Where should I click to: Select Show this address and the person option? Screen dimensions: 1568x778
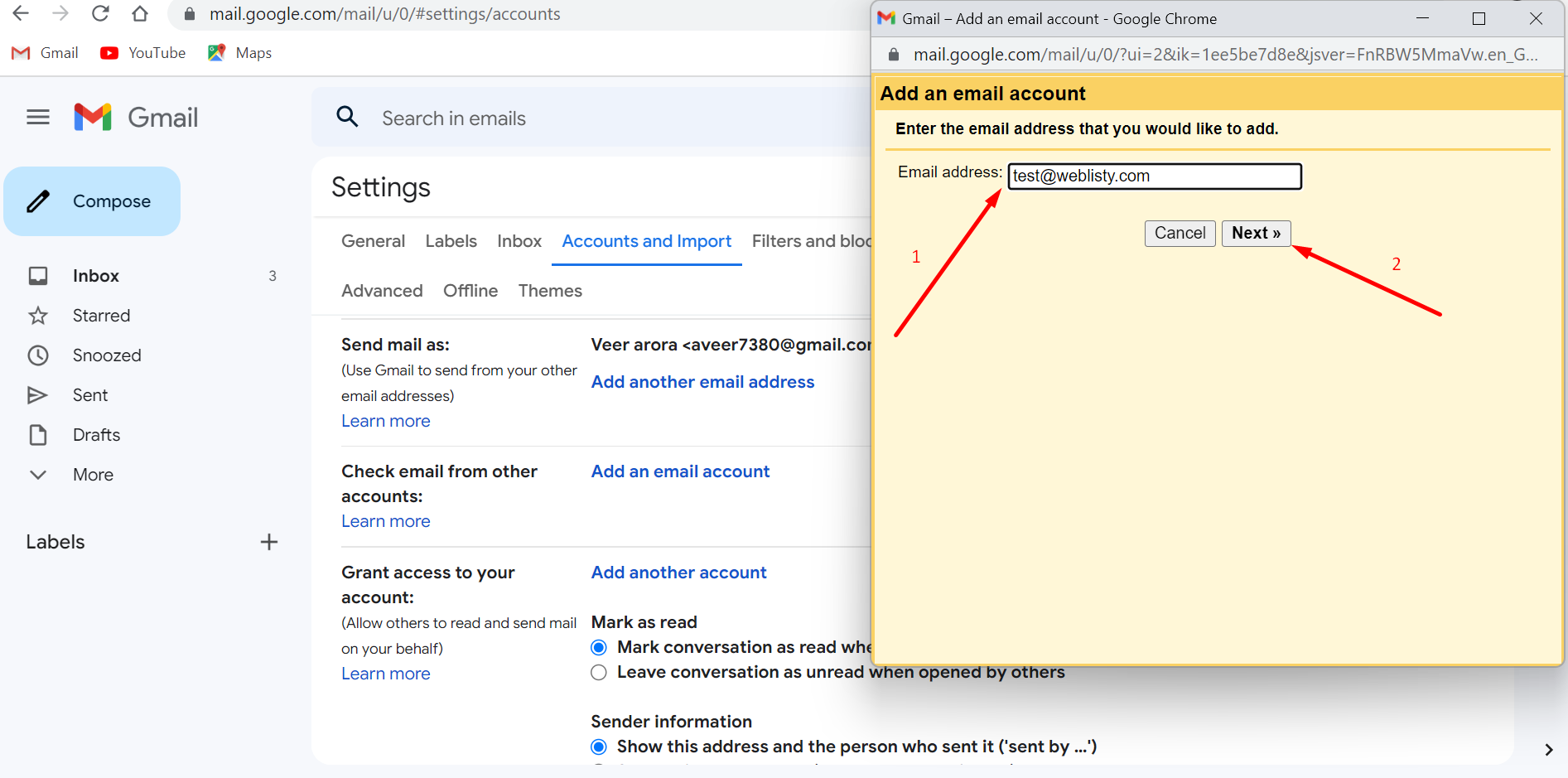598,746
